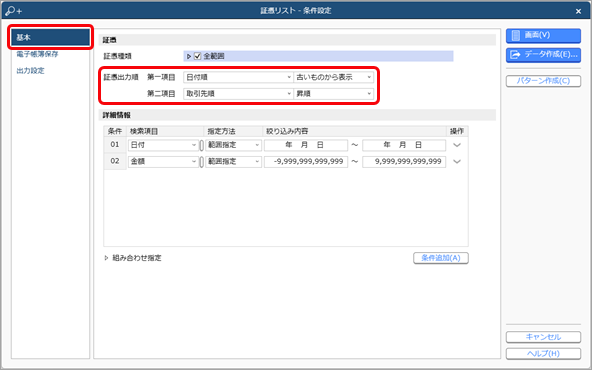Click the 検索項目 column header
The width and height of the screenshot is (592, 370).
tap(165, 131)
